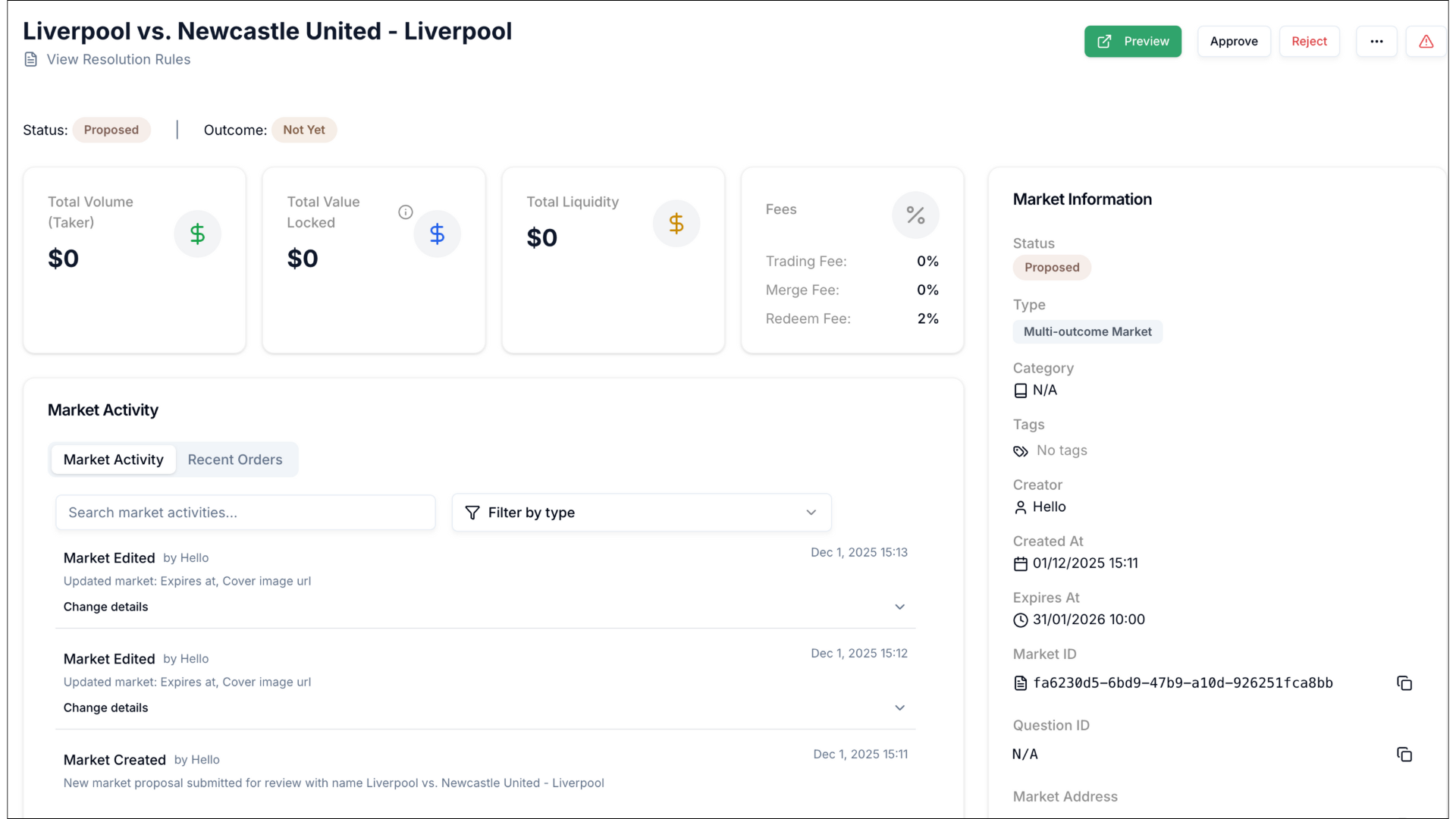Screen dimensions: 1456x819
Task: Click the document icon beside View Resolution Rules
Action: point(31,59)
